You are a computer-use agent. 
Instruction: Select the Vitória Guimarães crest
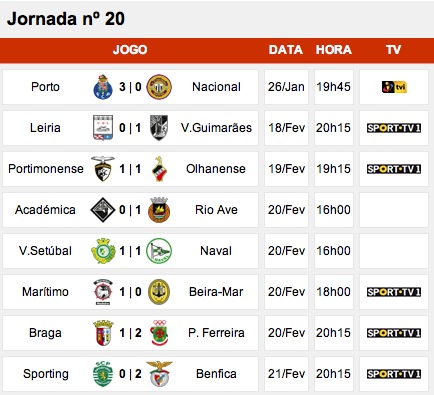click(159, 128)
